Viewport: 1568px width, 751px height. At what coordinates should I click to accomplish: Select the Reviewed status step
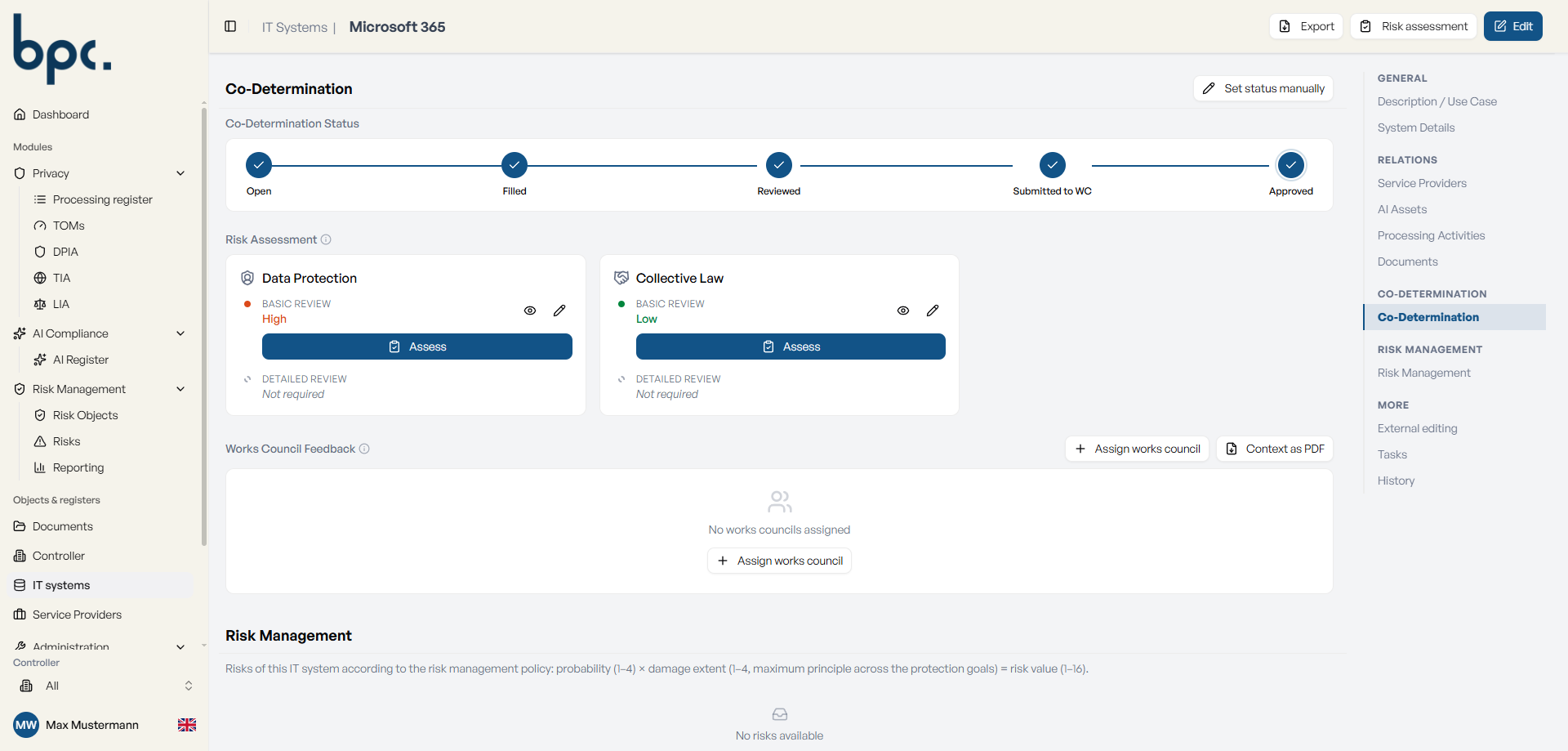pyautogui.click(x=778, y=165)
